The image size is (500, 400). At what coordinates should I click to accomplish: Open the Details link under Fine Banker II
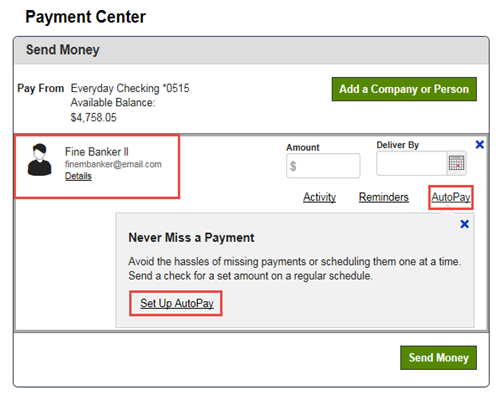click(78, 176)
